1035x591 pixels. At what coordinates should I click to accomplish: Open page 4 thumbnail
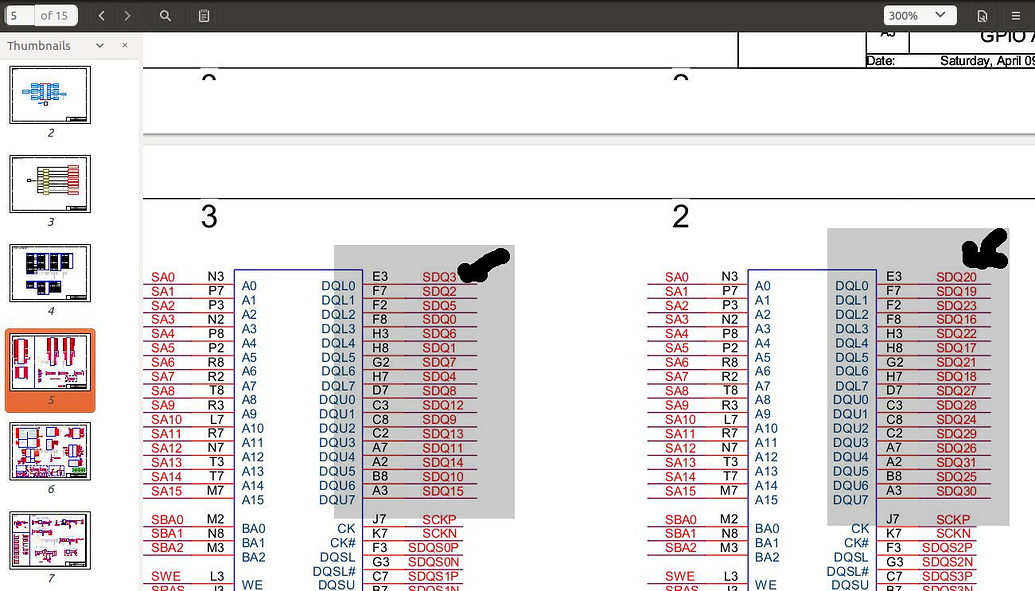pos(50,273)
